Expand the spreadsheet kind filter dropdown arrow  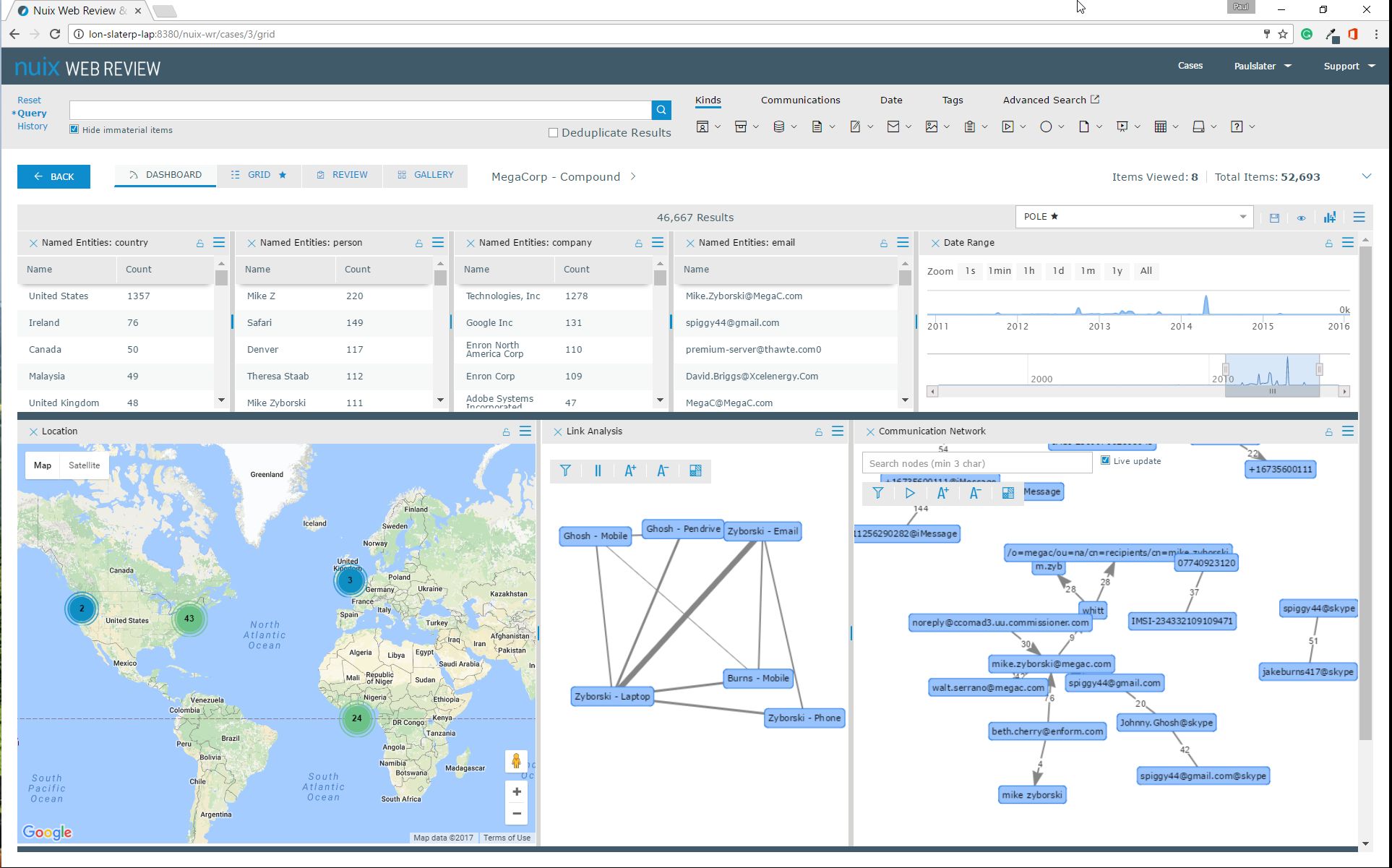pos(1176,127)
